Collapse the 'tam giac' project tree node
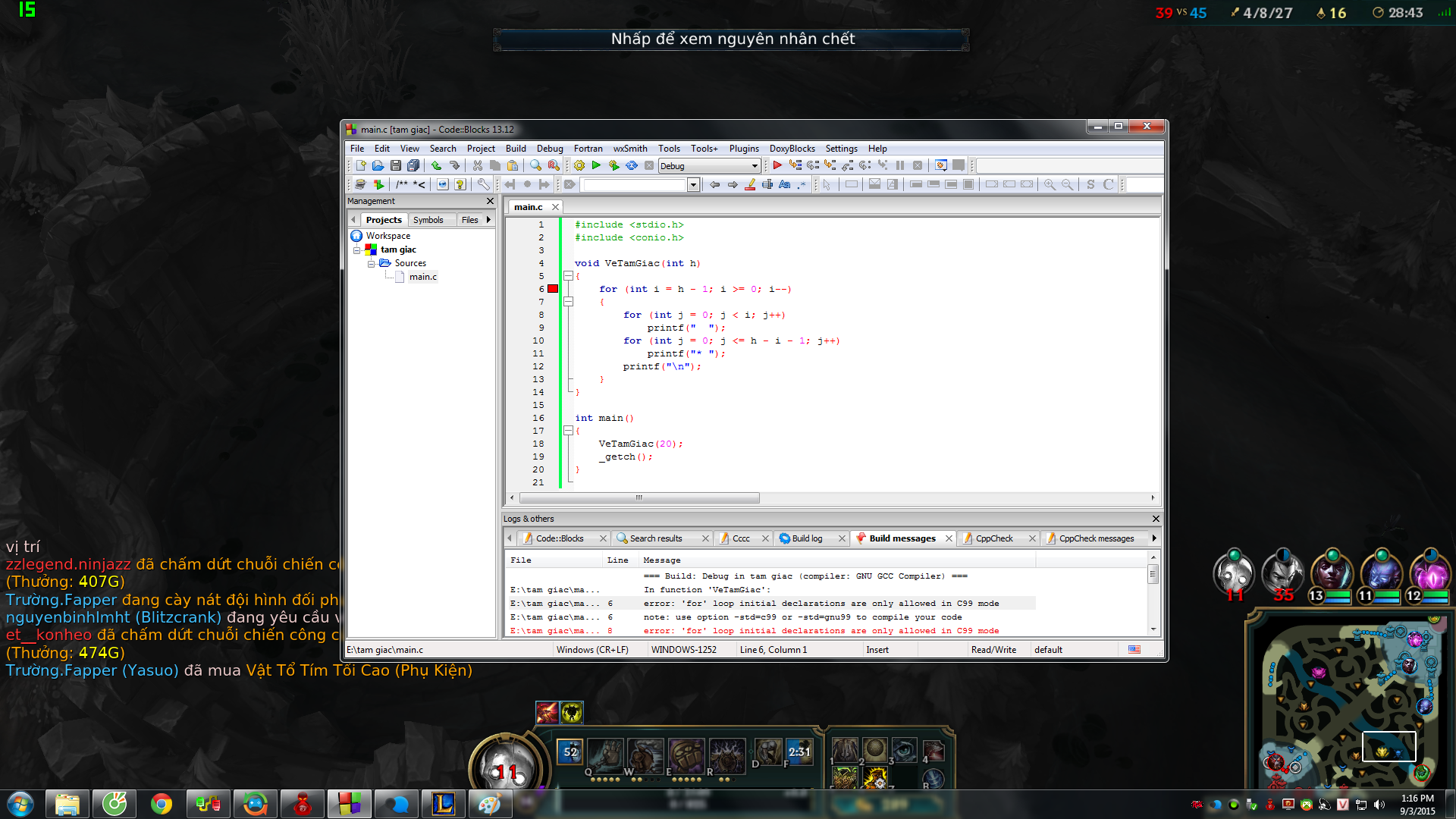 pos(356,249)
